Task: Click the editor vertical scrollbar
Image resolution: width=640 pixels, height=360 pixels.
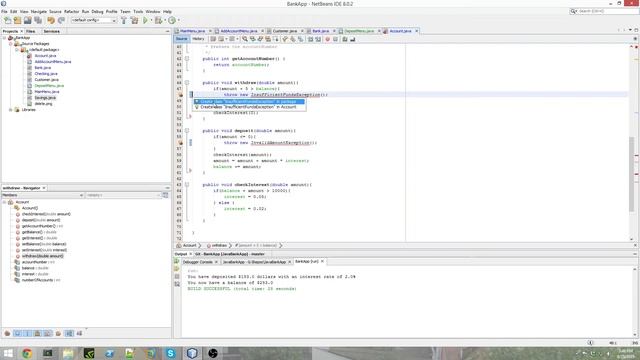Action: 632,175
